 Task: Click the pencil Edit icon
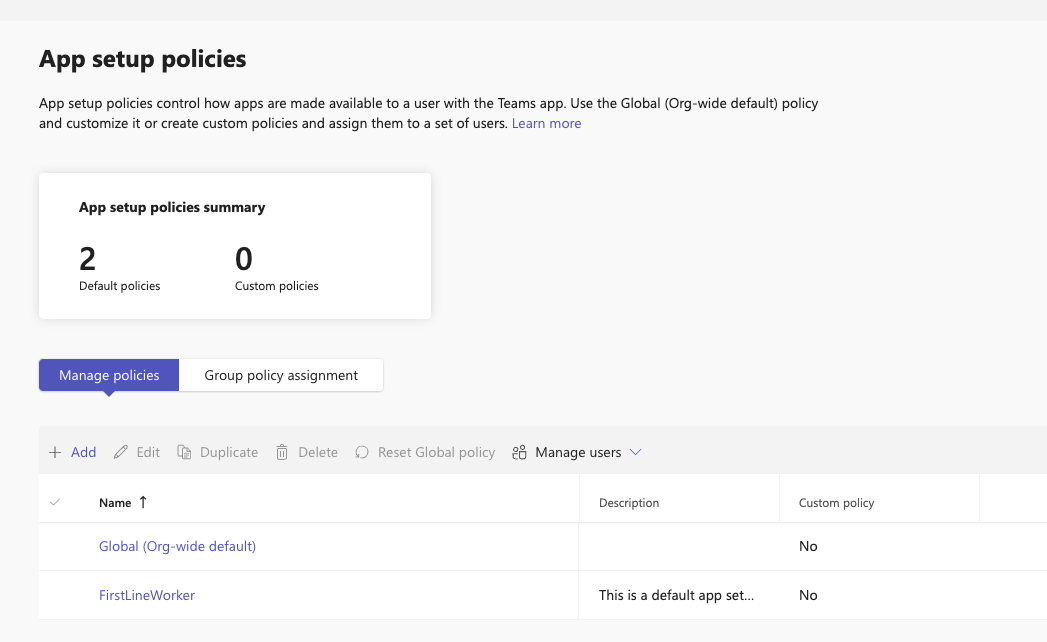pyautogui.click(x=121, y=453)
